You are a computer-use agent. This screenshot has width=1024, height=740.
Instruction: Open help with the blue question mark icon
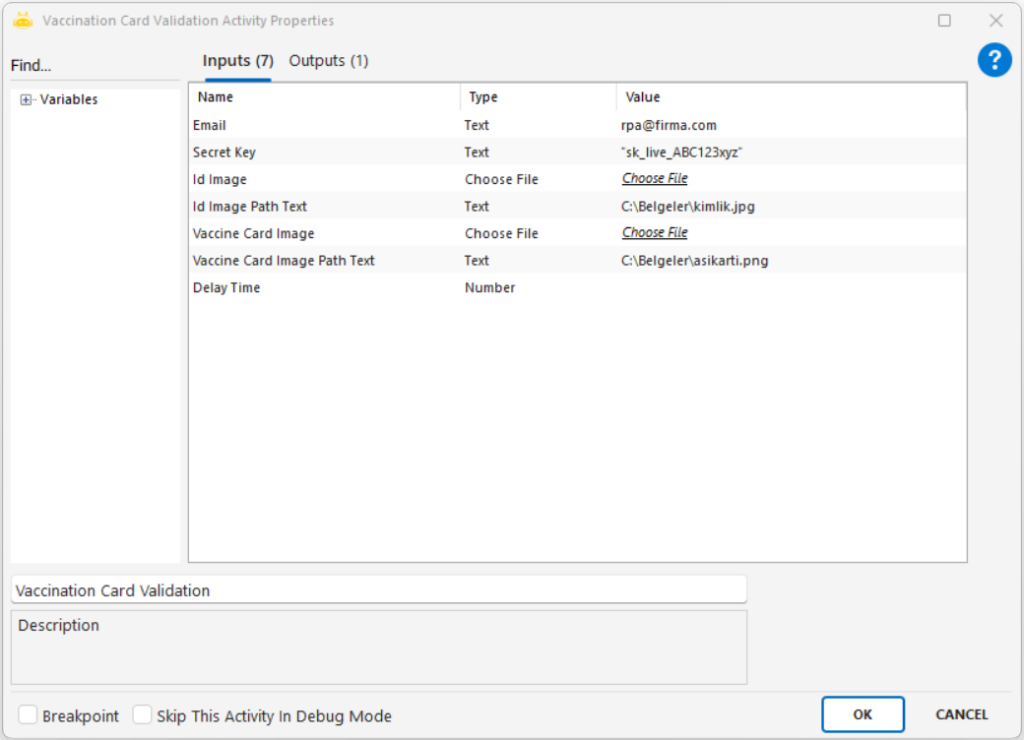[x=994, y=60]
